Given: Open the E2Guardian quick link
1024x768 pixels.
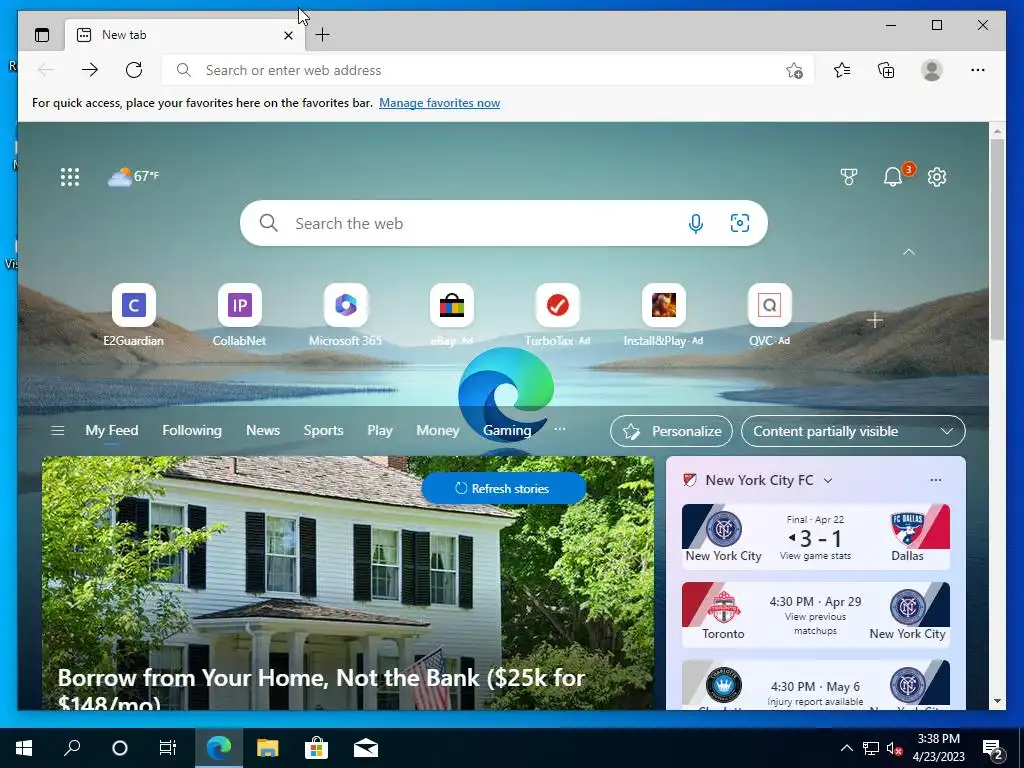Looking at the screenshot, I should point(134,315).
